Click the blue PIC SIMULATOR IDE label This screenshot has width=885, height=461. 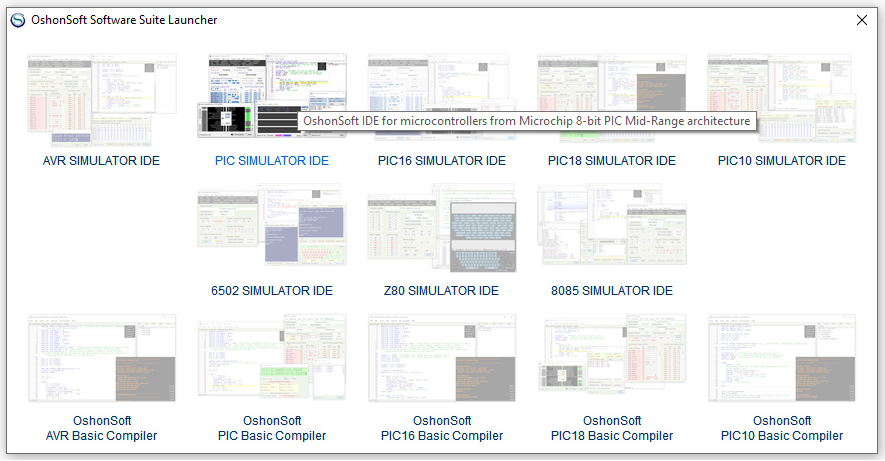pos(271,161)
